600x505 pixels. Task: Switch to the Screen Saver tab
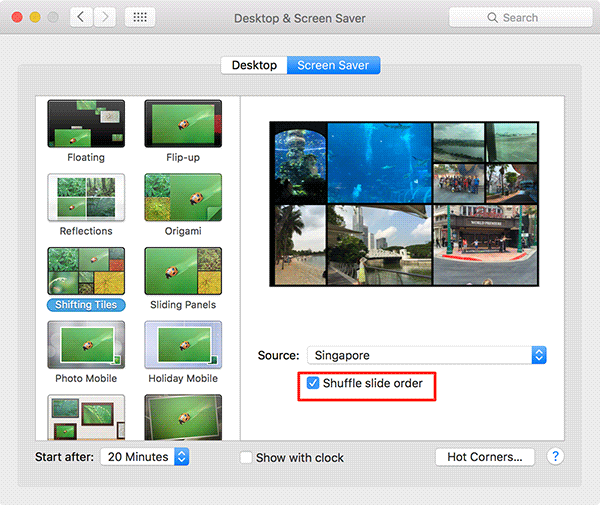(x=333, y=65)
